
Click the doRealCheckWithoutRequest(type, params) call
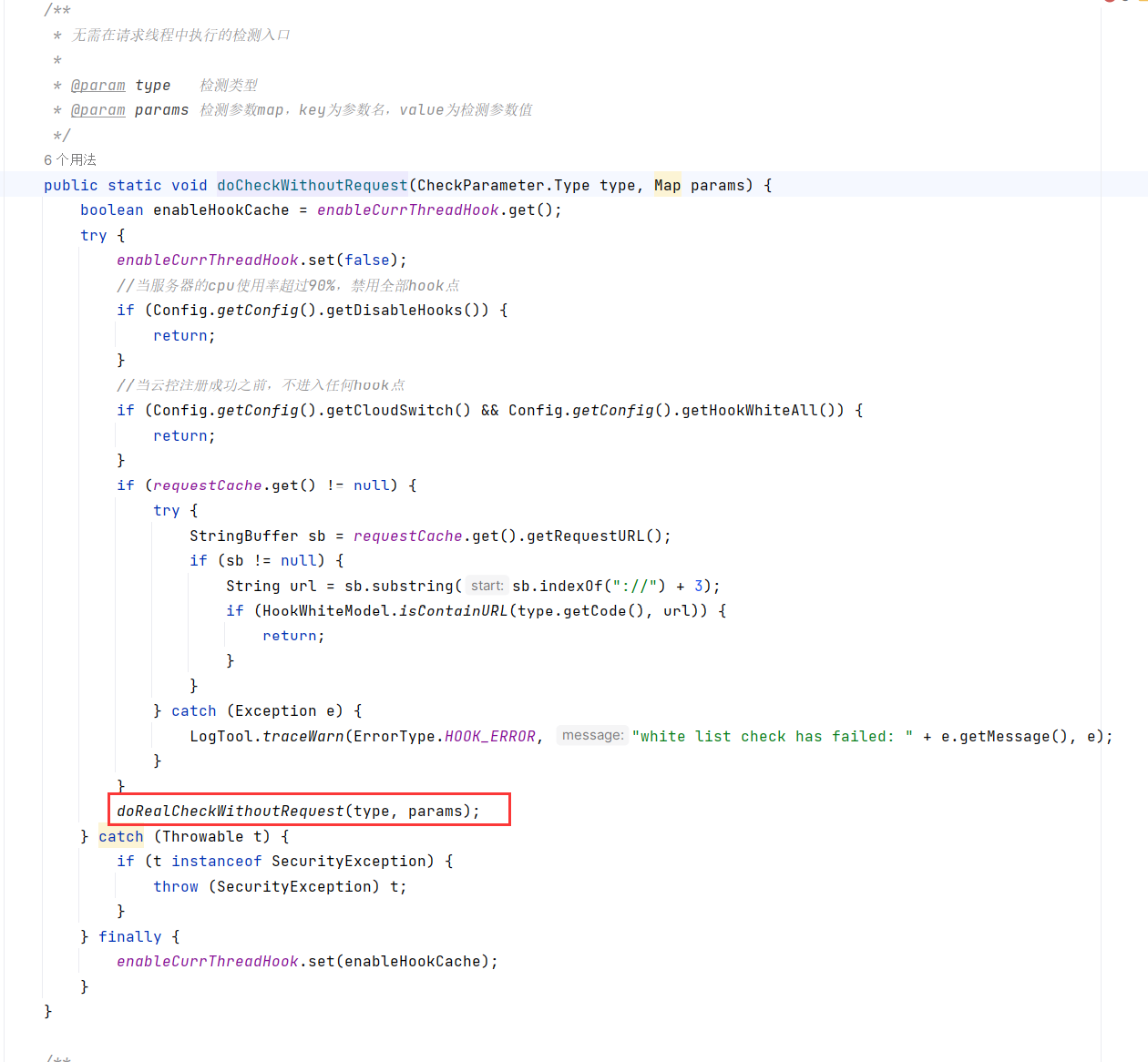[x=298, y=811]
